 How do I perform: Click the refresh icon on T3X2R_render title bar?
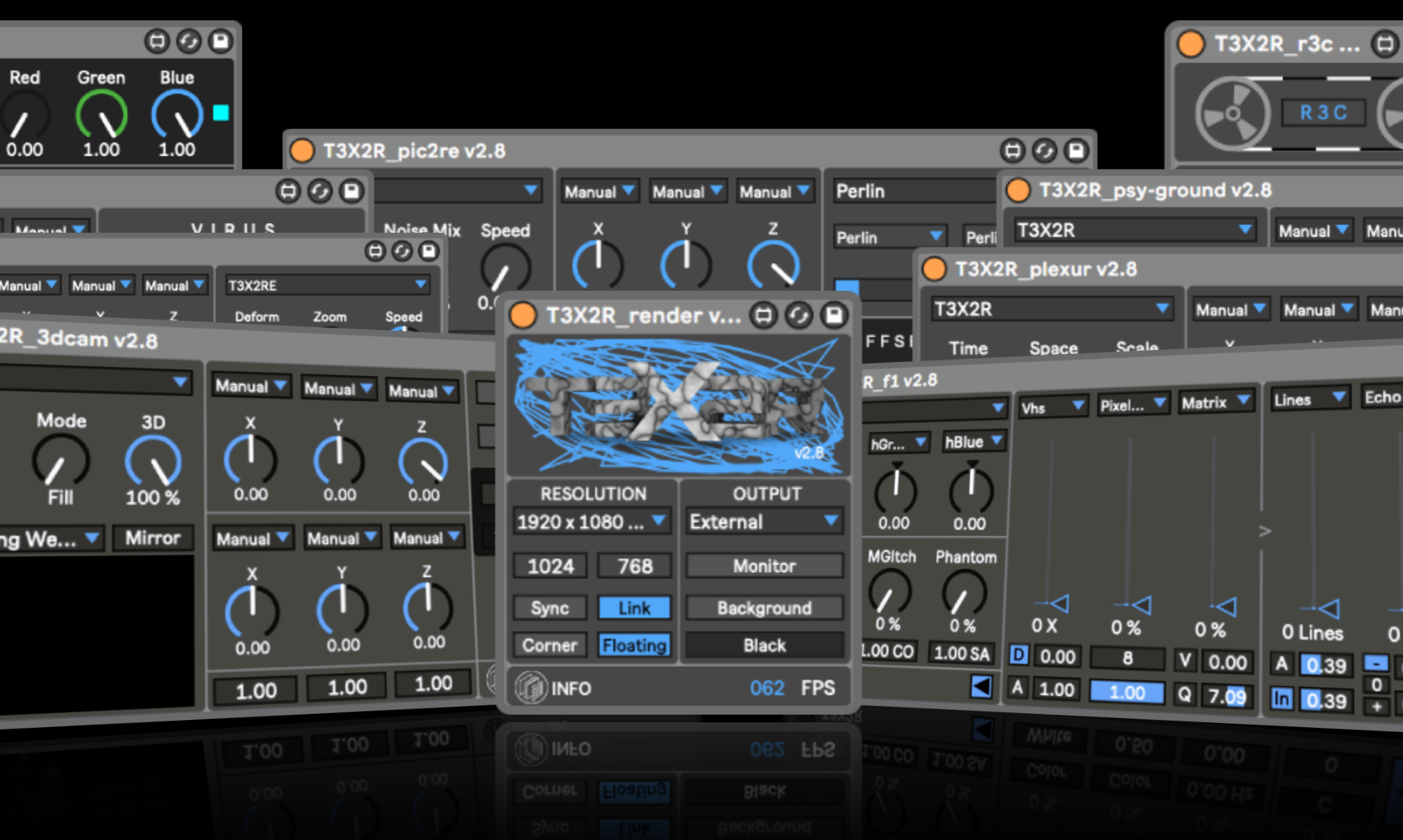point(798,315)
